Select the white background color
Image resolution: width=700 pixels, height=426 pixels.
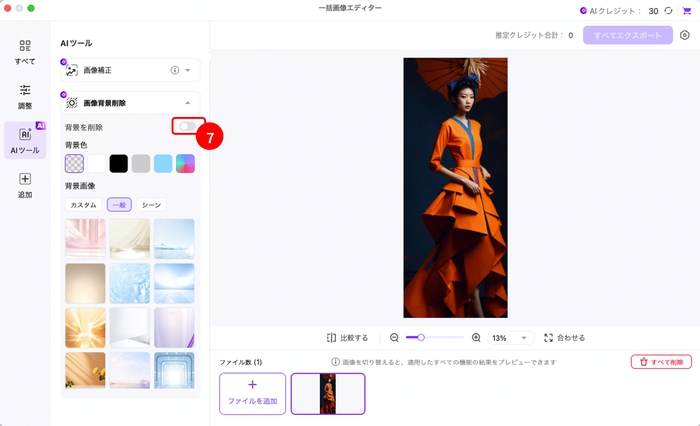[x=96, y=163]
